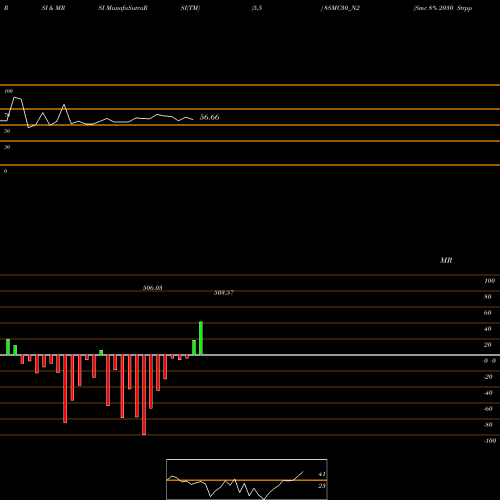This screenshot has height=500, width=500.
Task: Click the 30 label on RSI axis
Action: (x=7, y=147)
